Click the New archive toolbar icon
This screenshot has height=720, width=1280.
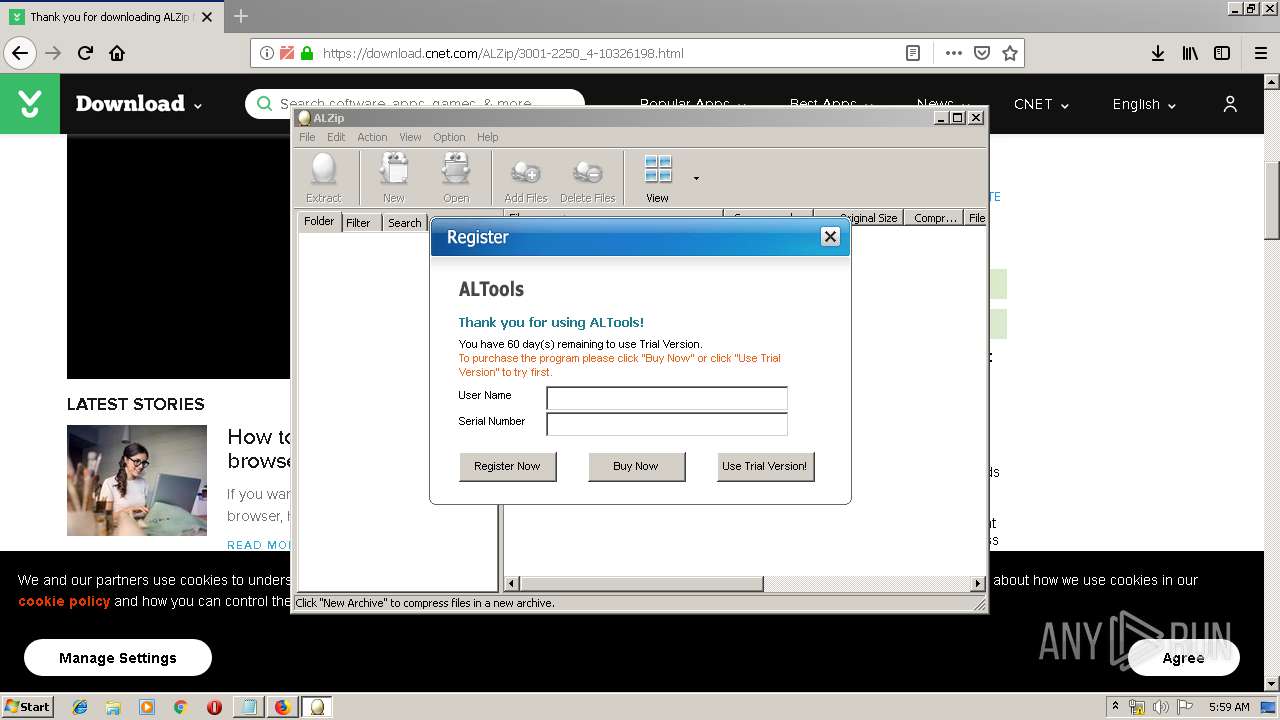(393, 178)
